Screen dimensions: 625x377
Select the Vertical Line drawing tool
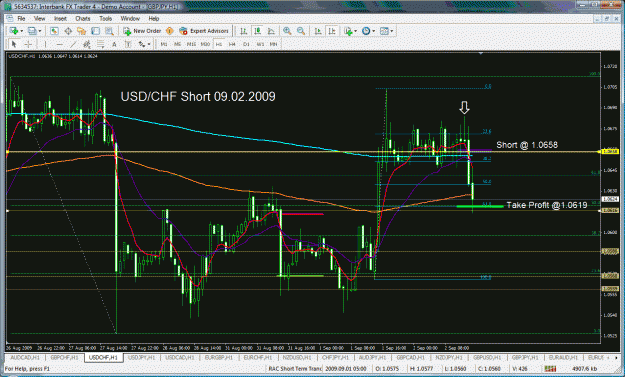click(x=45, y=44)
